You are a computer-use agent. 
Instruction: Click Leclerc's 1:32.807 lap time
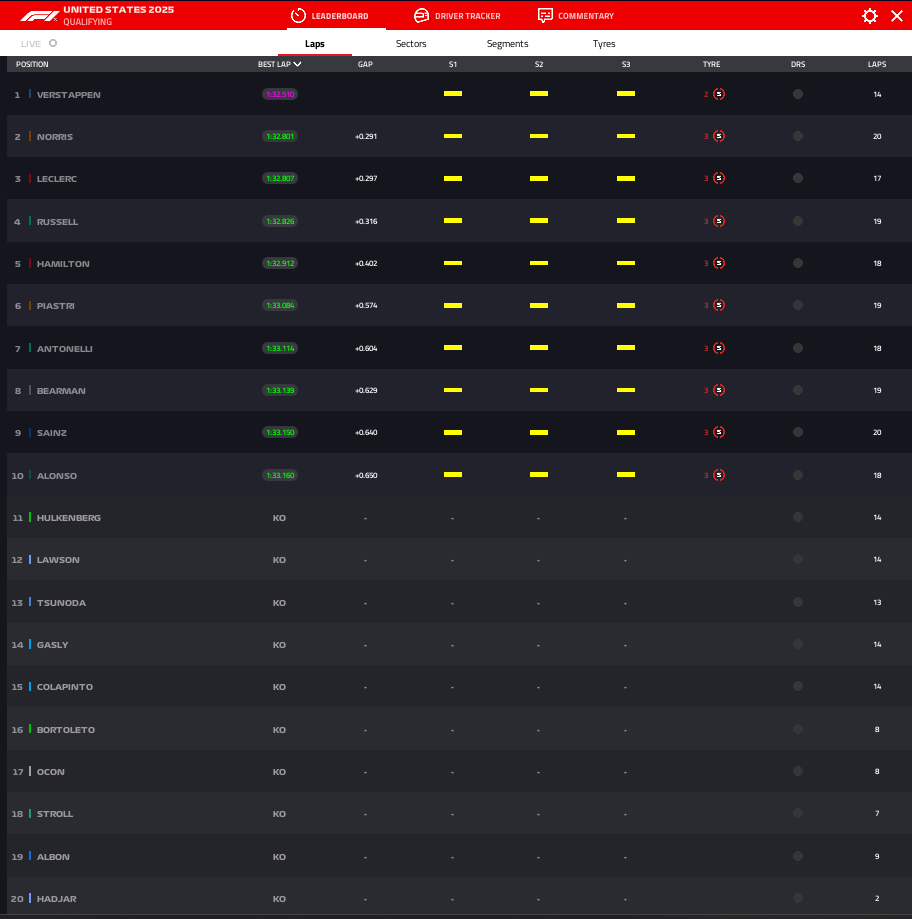click(280, 178)
